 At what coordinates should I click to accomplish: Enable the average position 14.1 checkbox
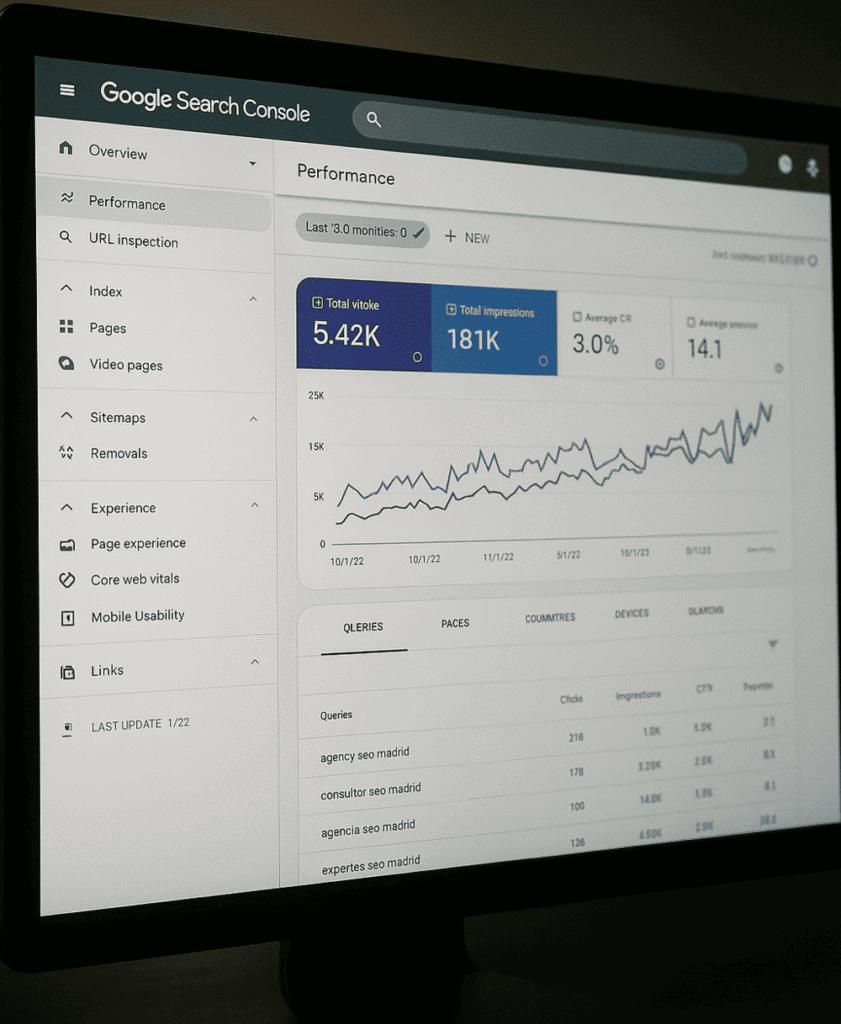pyautogui.click(x=691, y=323)
